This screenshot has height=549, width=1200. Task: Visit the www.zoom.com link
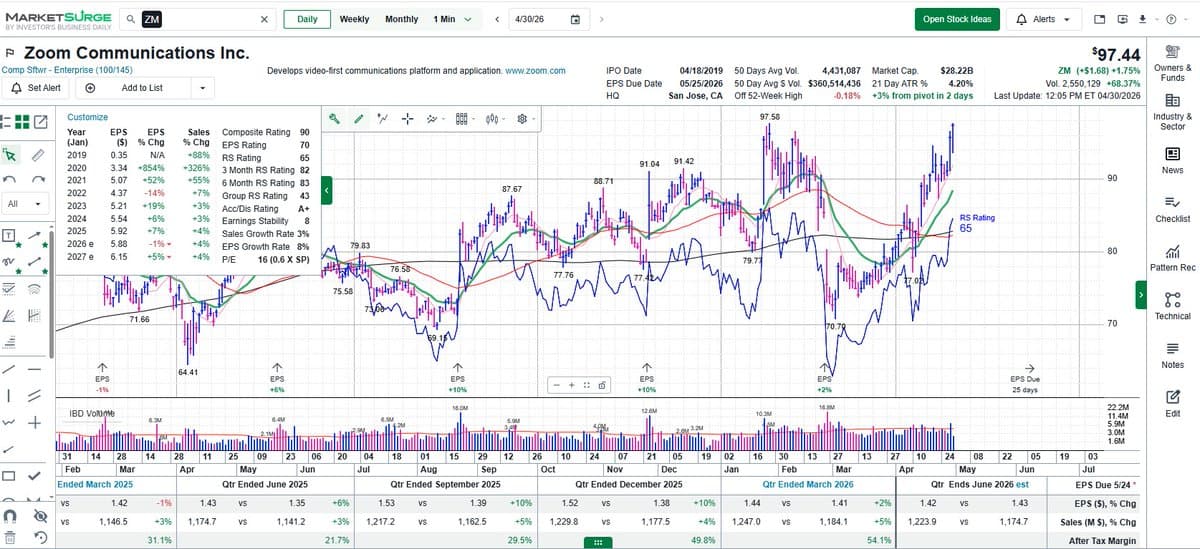[x=536, y=71]
